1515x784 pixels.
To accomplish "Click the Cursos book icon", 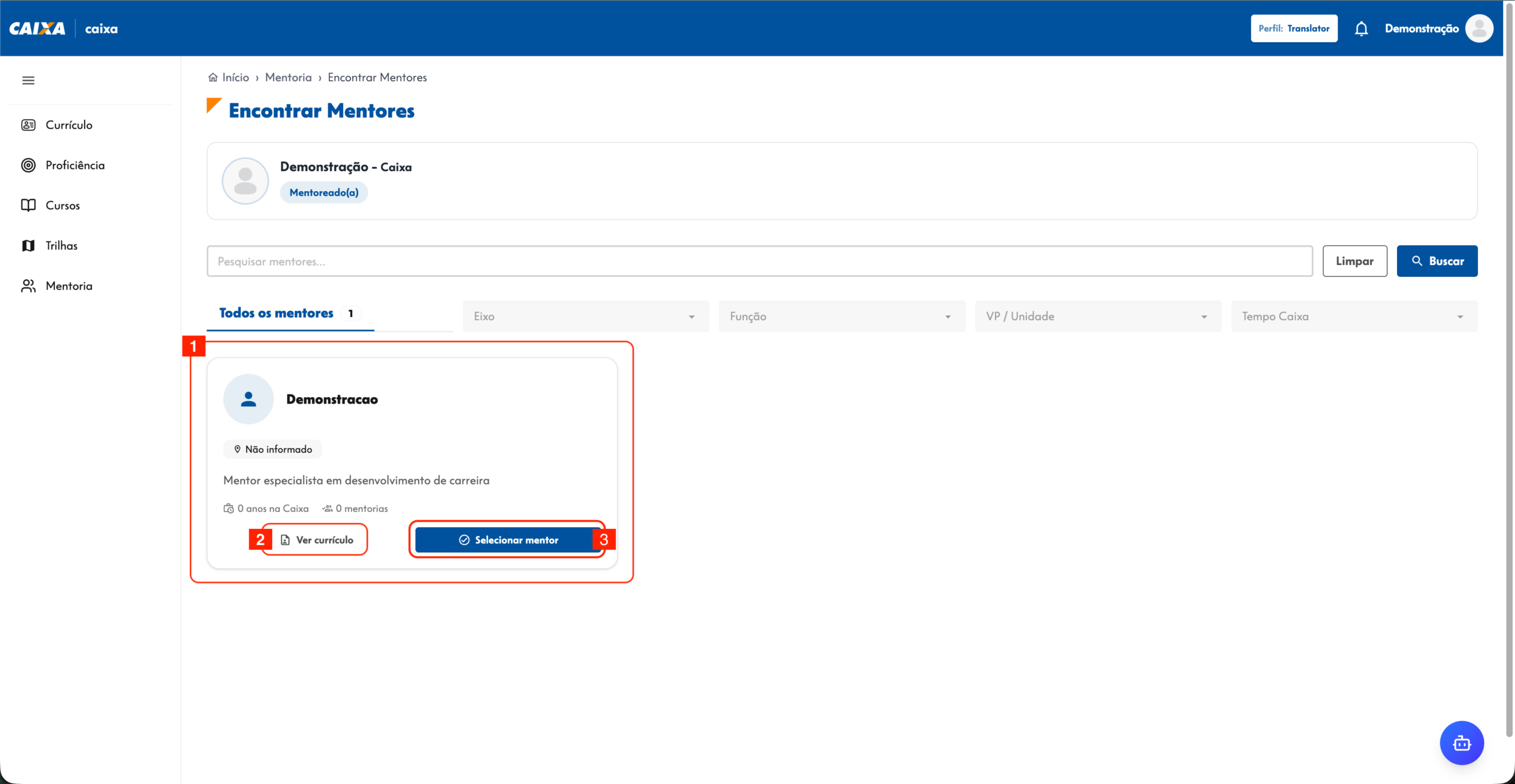I will pyautogui.click(x=28, y=205).
